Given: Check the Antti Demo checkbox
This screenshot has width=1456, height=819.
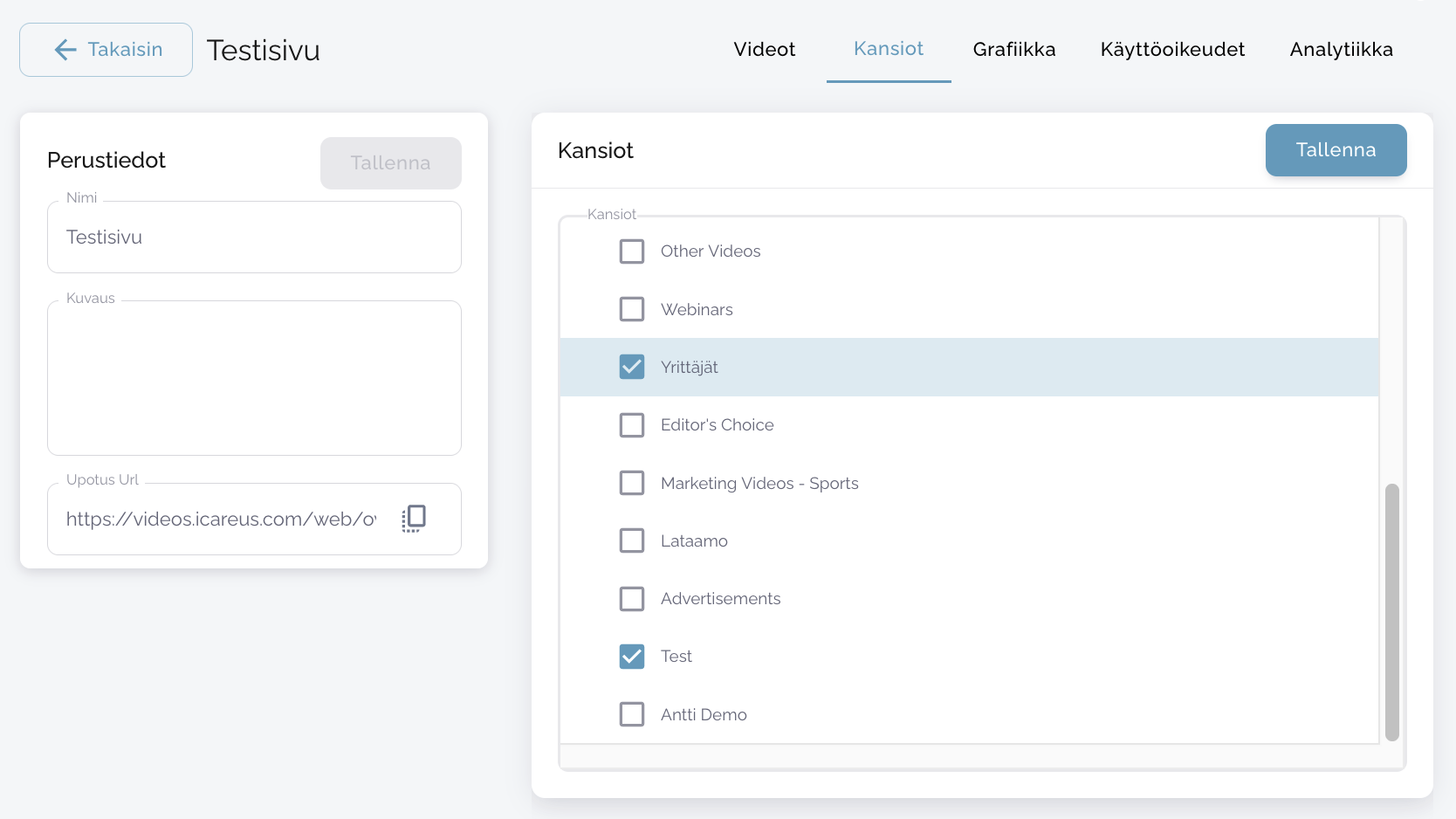Looking at the screenshot, I should click(631, 714).
